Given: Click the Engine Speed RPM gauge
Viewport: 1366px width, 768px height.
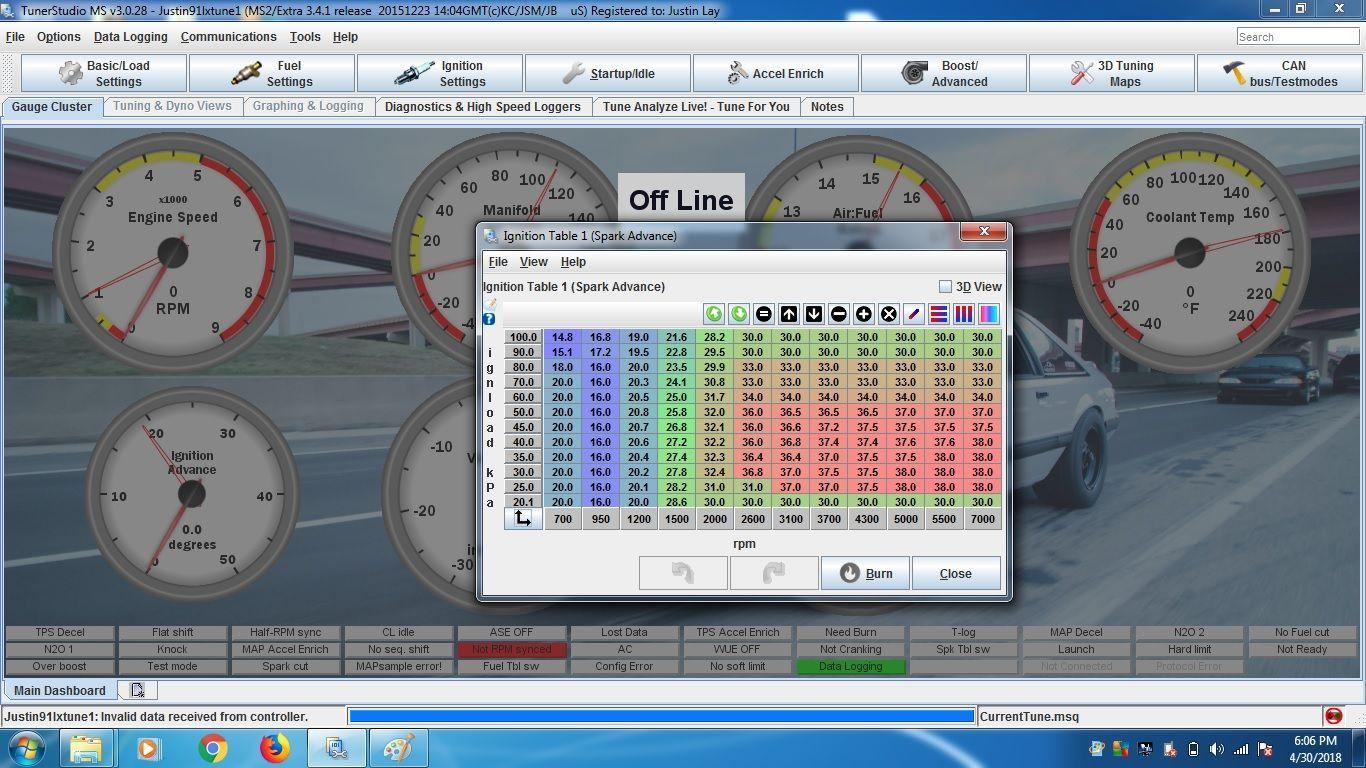Looking at the screenshot, I should tap(172, 251).
